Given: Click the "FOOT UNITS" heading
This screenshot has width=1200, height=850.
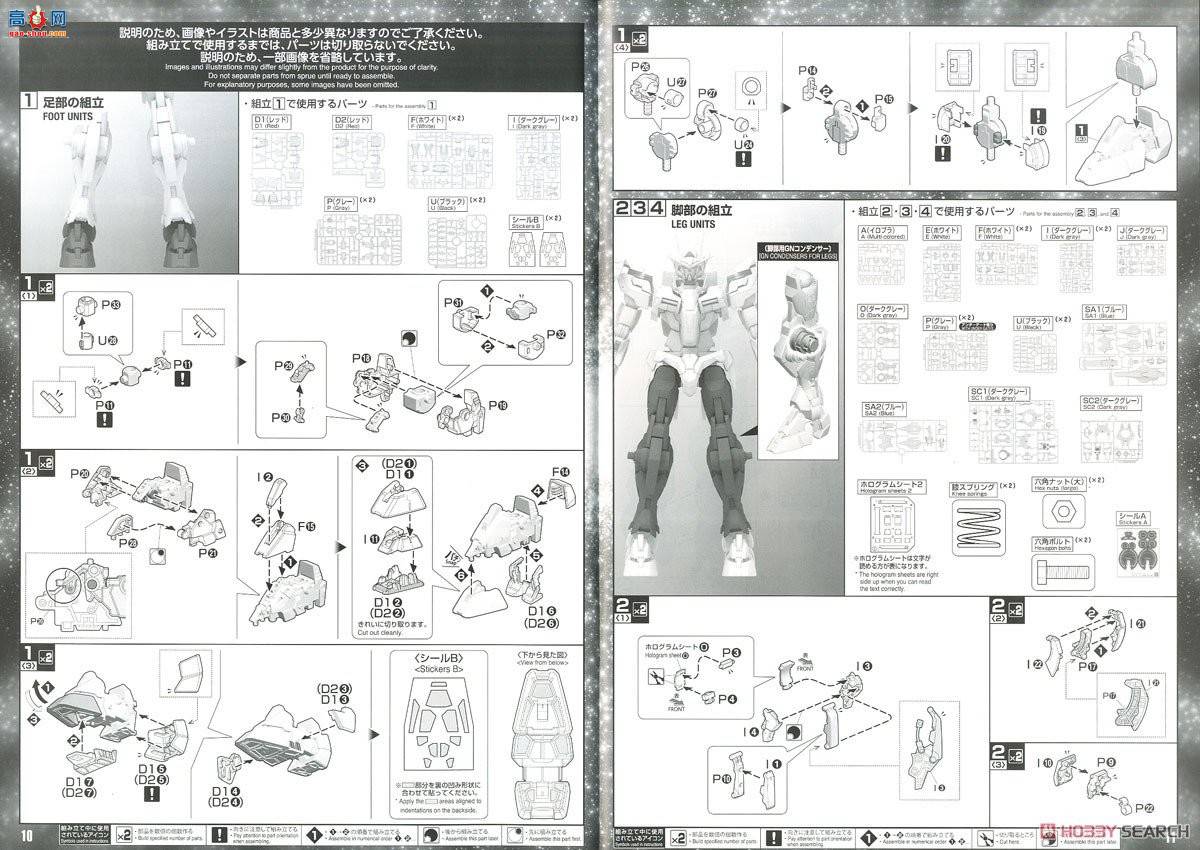Looking at the screenshot, I should (x=70, y=115).
